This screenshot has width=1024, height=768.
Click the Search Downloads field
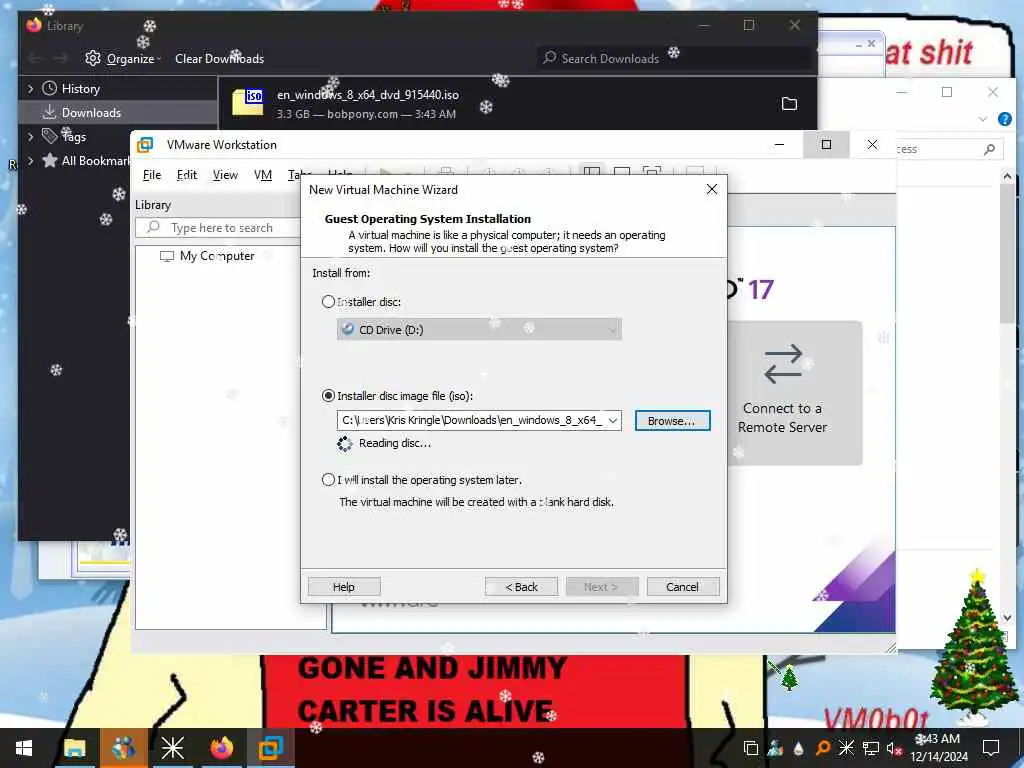(x=675, y=58)
